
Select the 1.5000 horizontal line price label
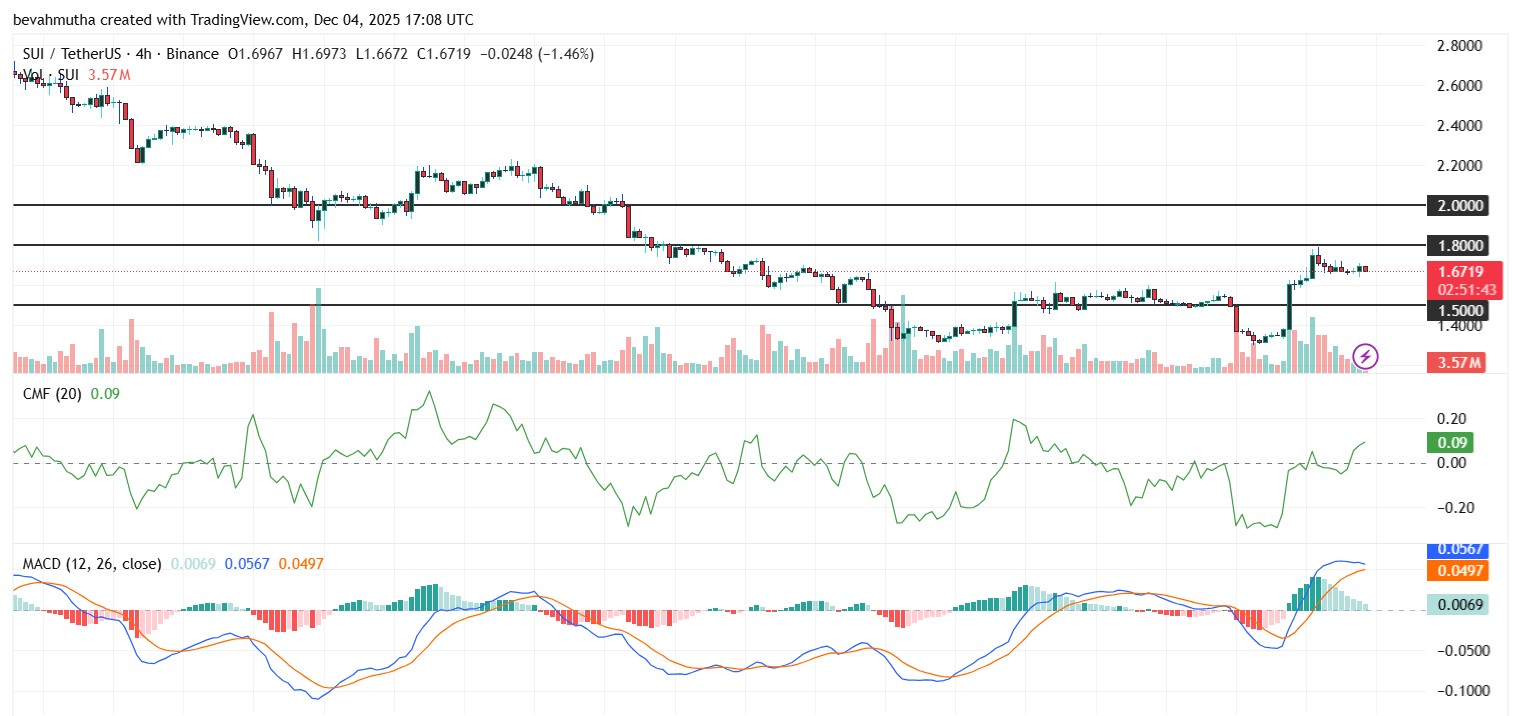[1458, 311]
